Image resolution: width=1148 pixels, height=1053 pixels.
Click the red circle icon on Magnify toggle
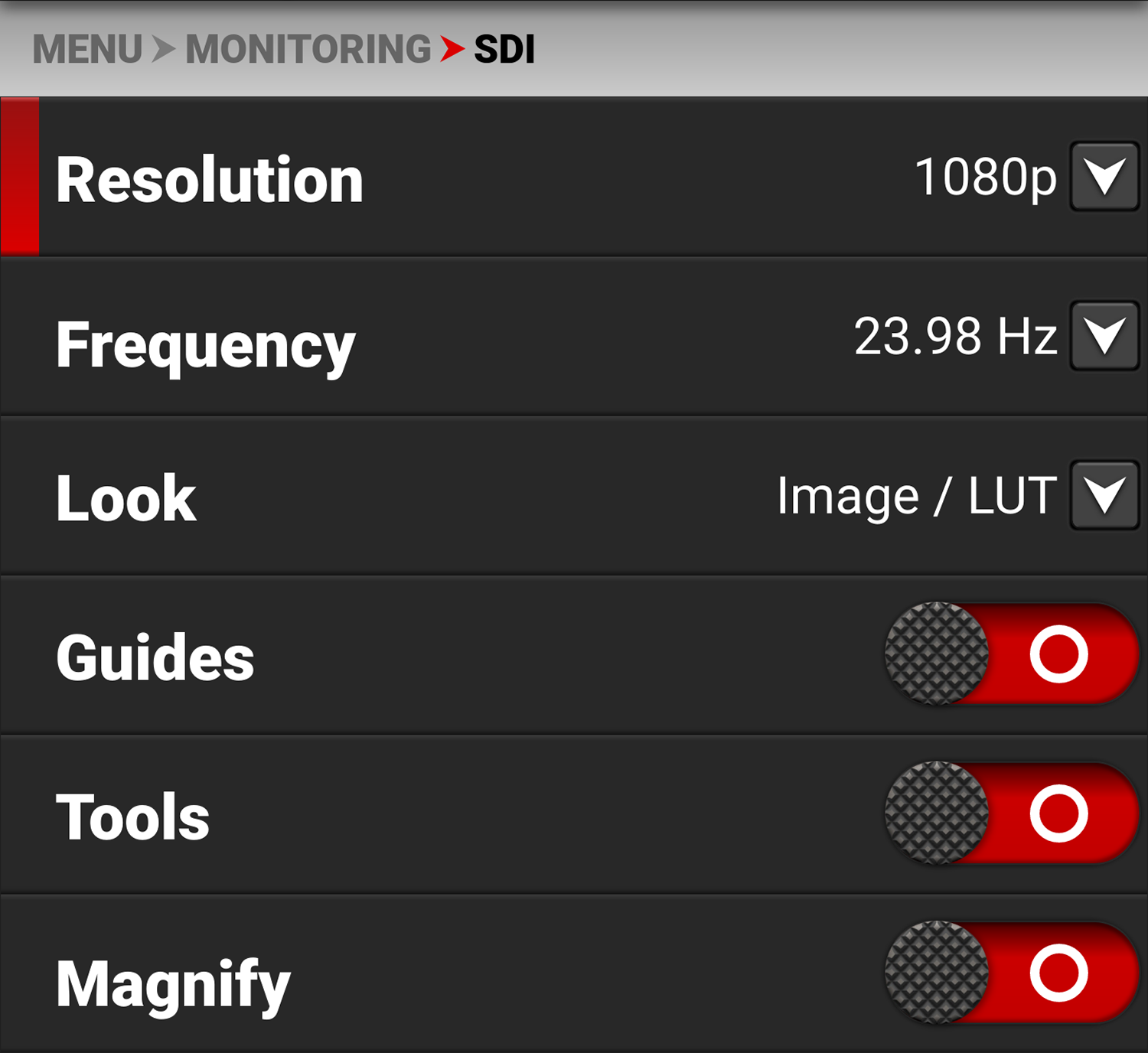click(1059, 973)
